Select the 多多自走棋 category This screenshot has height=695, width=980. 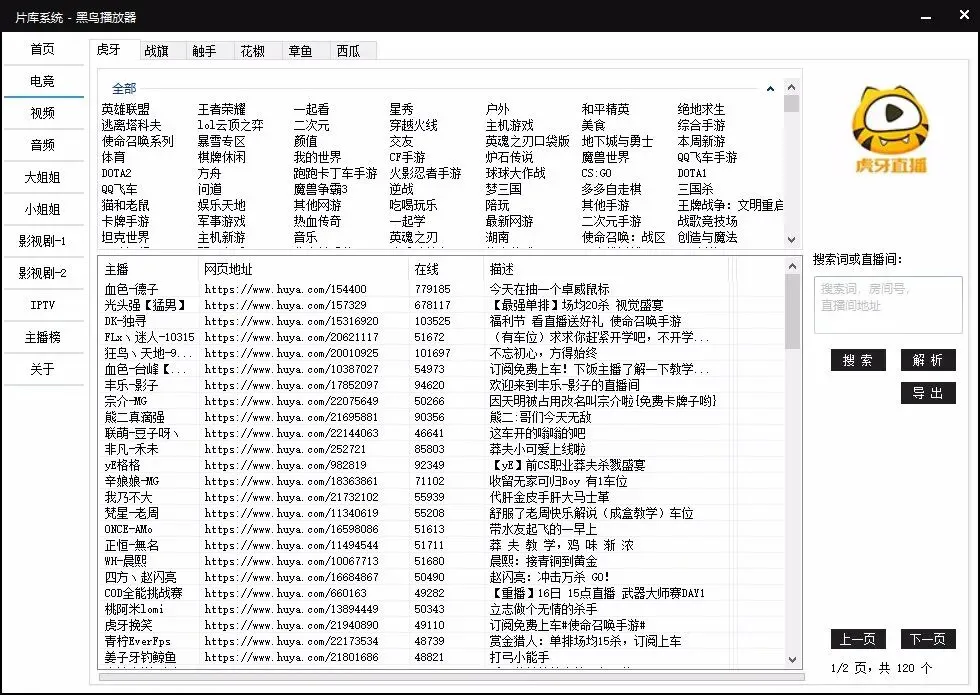point(611,189)
